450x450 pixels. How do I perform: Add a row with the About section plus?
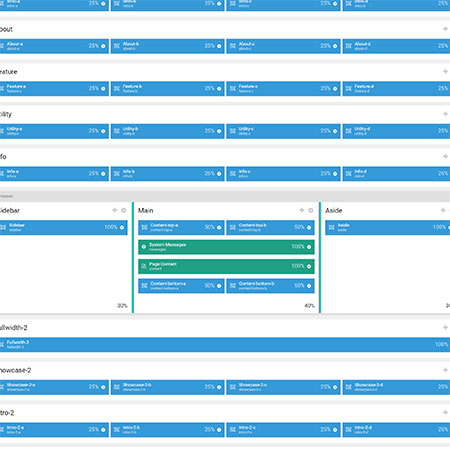point(445,29)
